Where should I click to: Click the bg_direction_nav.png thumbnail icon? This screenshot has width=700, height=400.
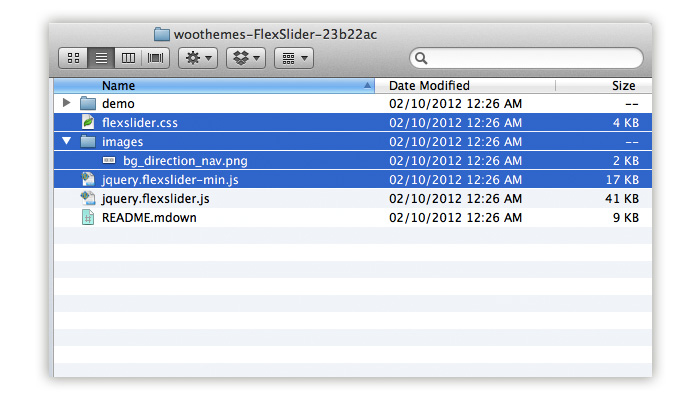coord(109,160)
